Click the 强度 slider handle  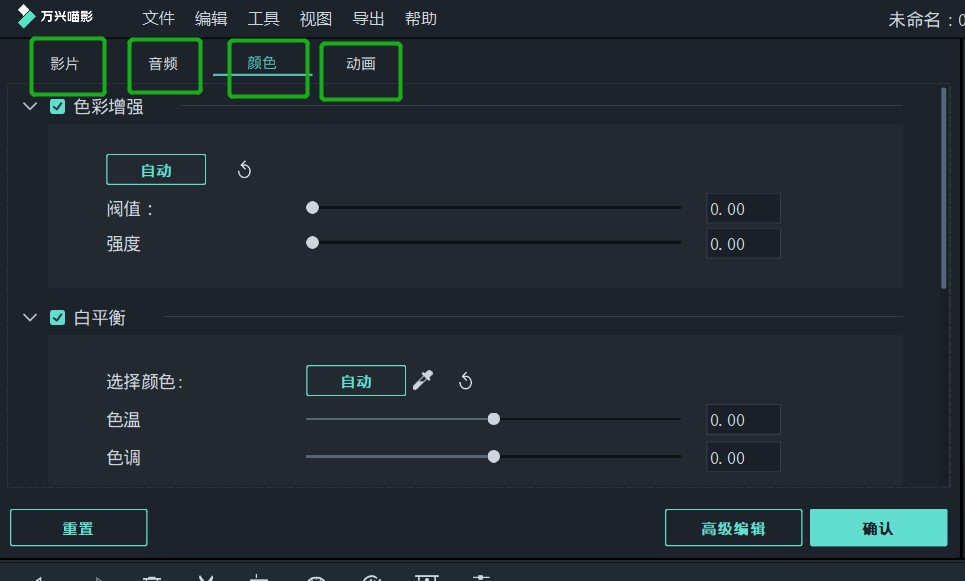pyautogui.click(x=312, y=243)
